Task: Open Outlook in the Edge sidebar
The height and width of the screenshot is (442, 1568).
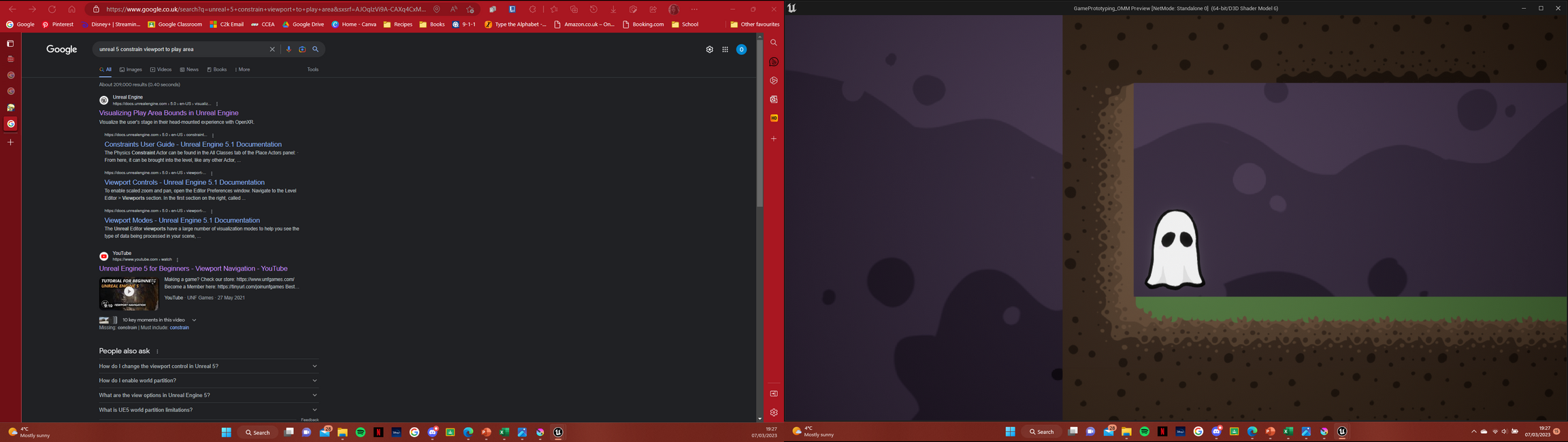Action: coord(774,99)
